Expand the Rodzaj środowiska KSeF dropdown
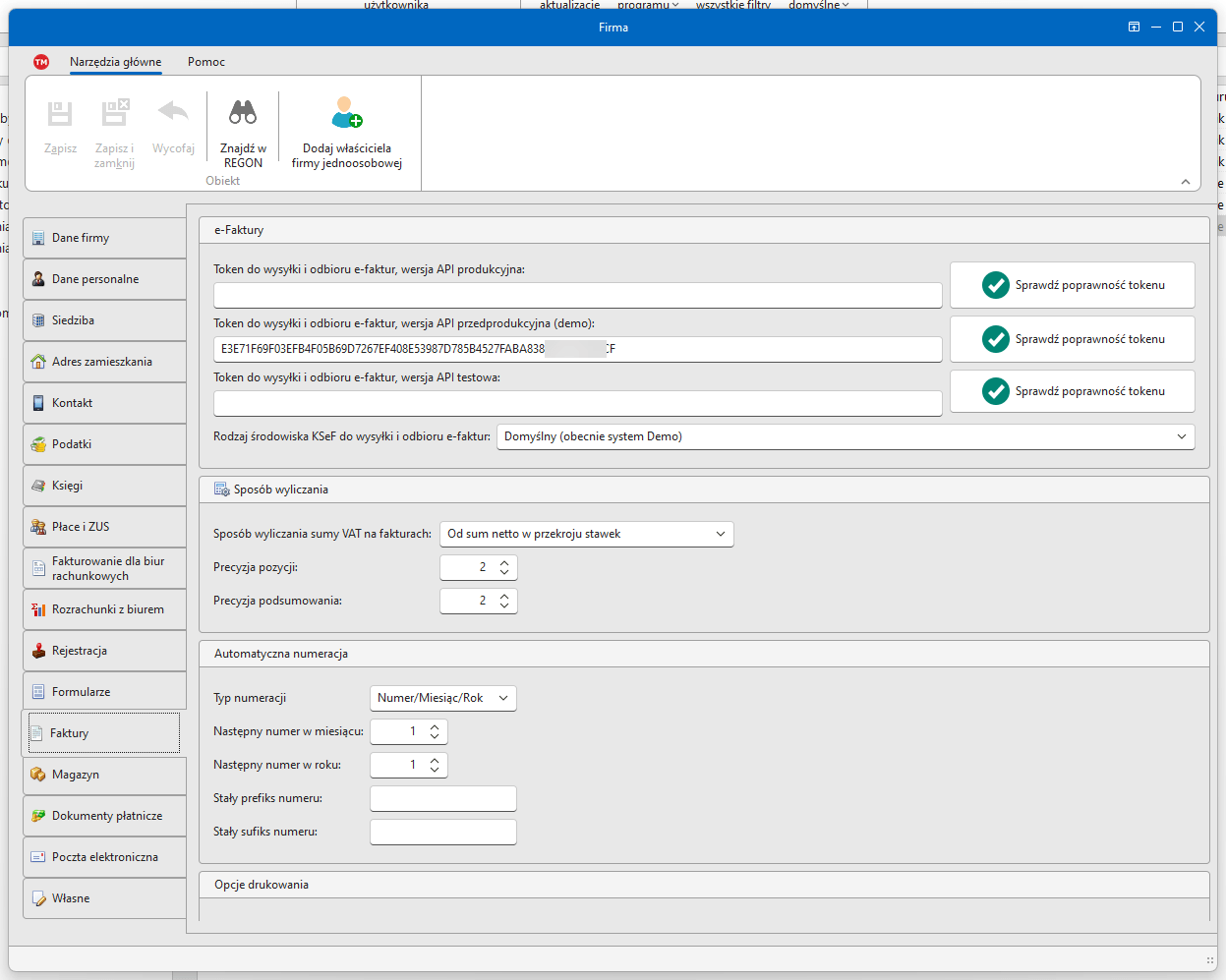 1181,436
